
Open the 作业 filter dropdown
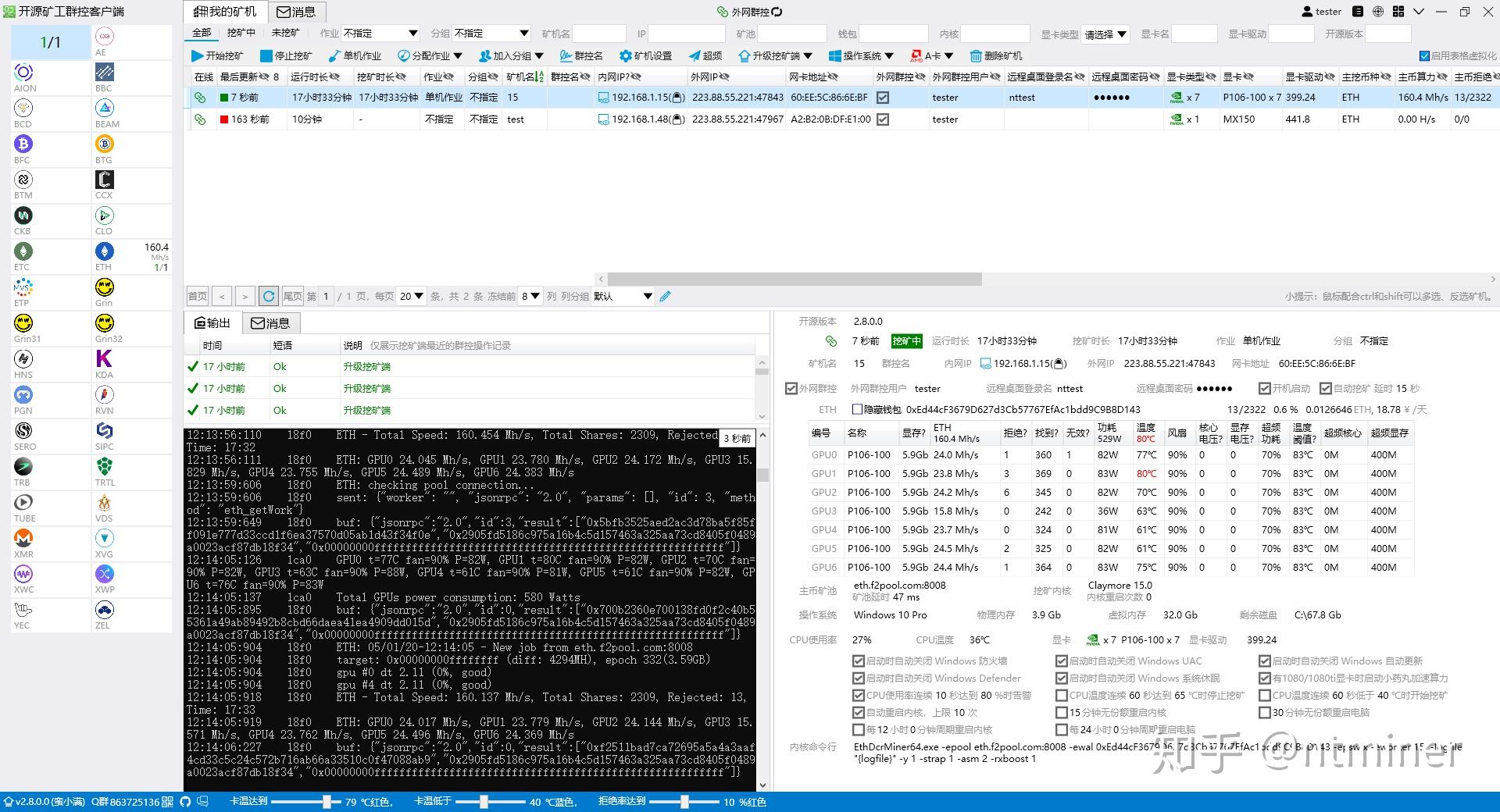point(381,34)
